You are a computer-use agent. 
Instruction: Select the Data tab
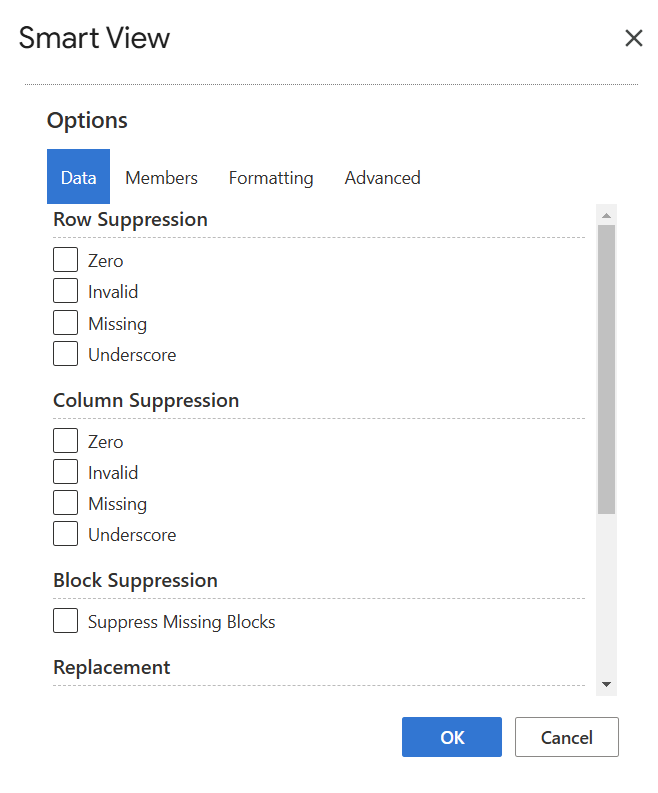click(78, 177)
